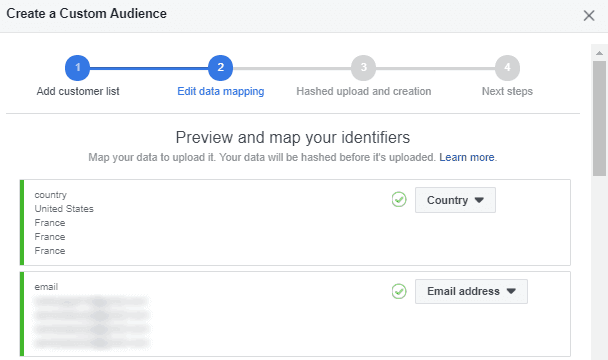Close the Create a Custom Audience dialog
Screen dimensions: 608x360
pos(589,16)
